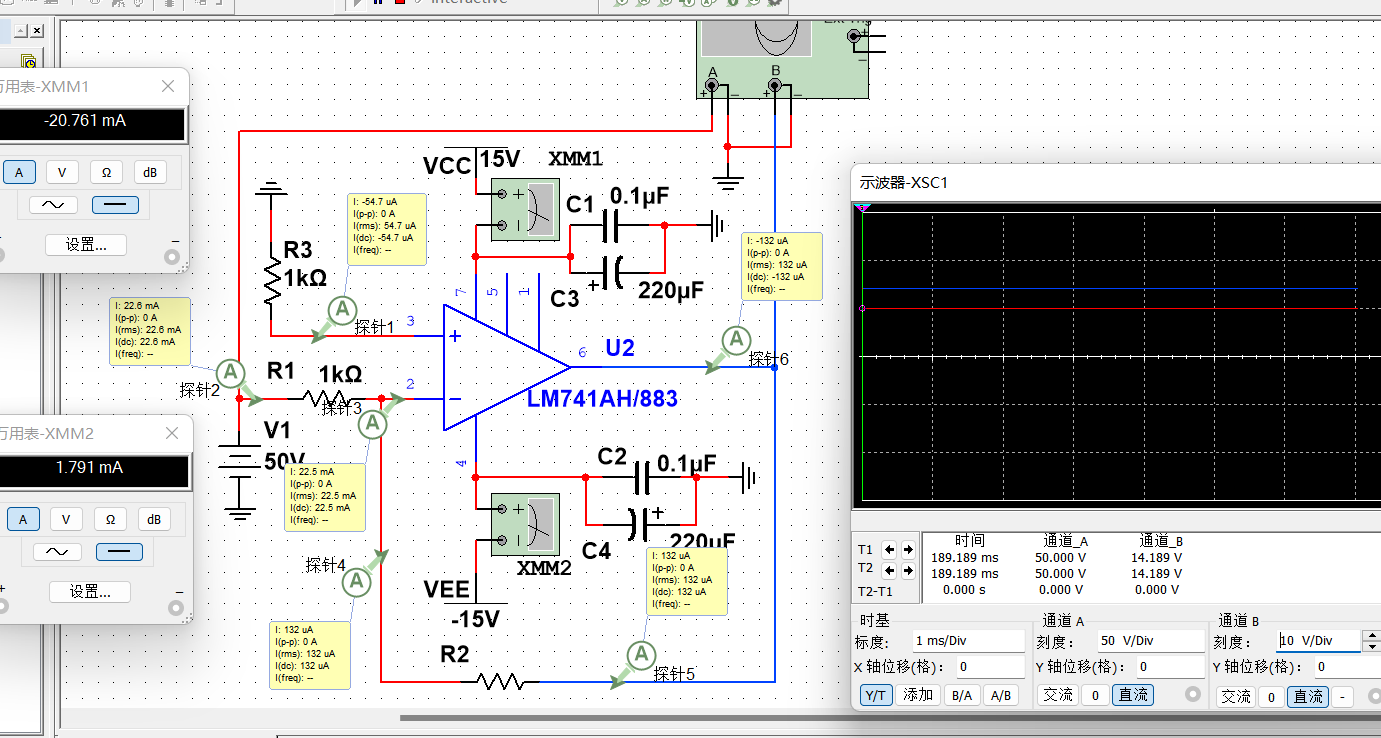The image size is (1381, 738).
Task: Click the 探针2 ammeter probe icon
Action: pos(230,373)
